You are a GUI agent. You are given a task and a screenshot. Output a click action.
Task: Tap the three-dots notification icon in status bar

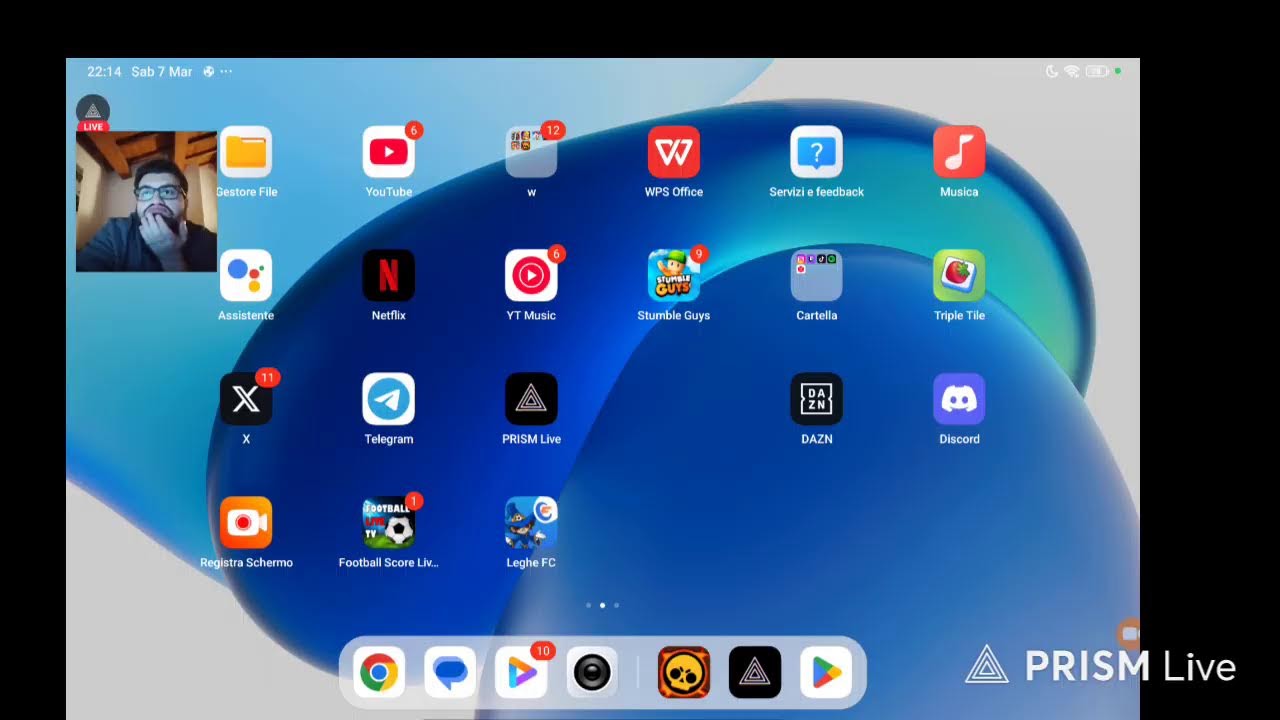coord(226,72)
